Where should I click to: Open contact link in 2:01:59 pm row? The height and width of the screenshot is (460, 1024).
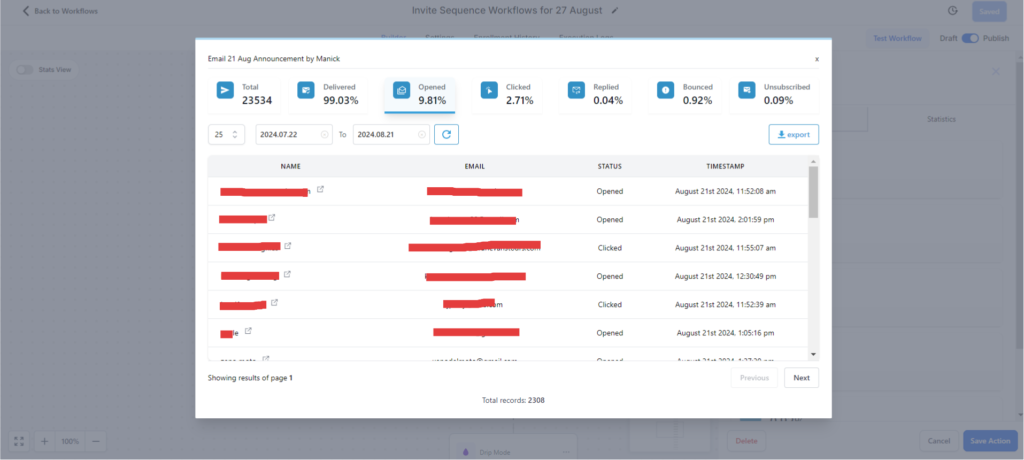tap(272, 218)
